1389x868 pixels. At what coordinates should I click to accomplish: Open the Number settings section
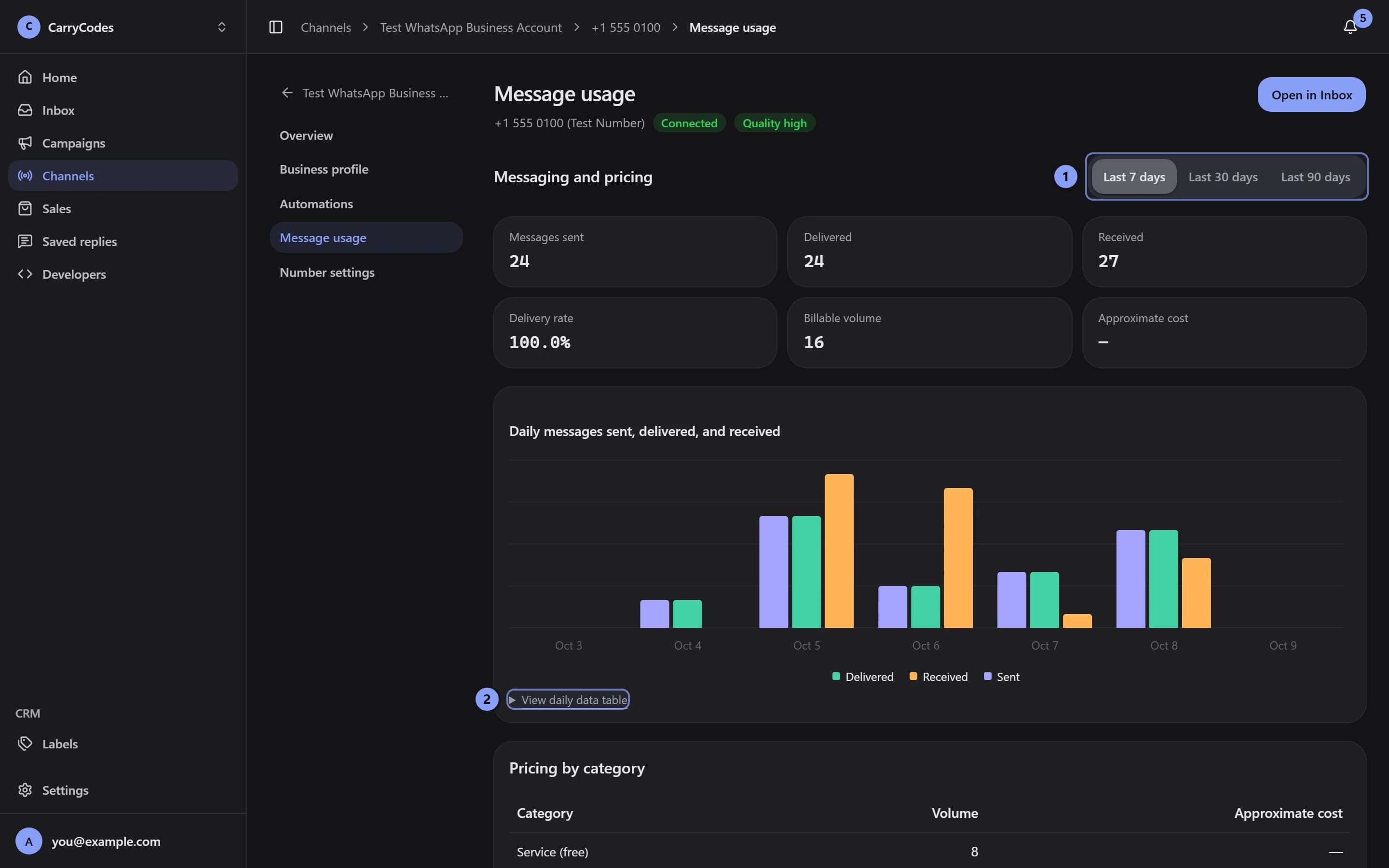pyautogui.click(x=366, y=272)
